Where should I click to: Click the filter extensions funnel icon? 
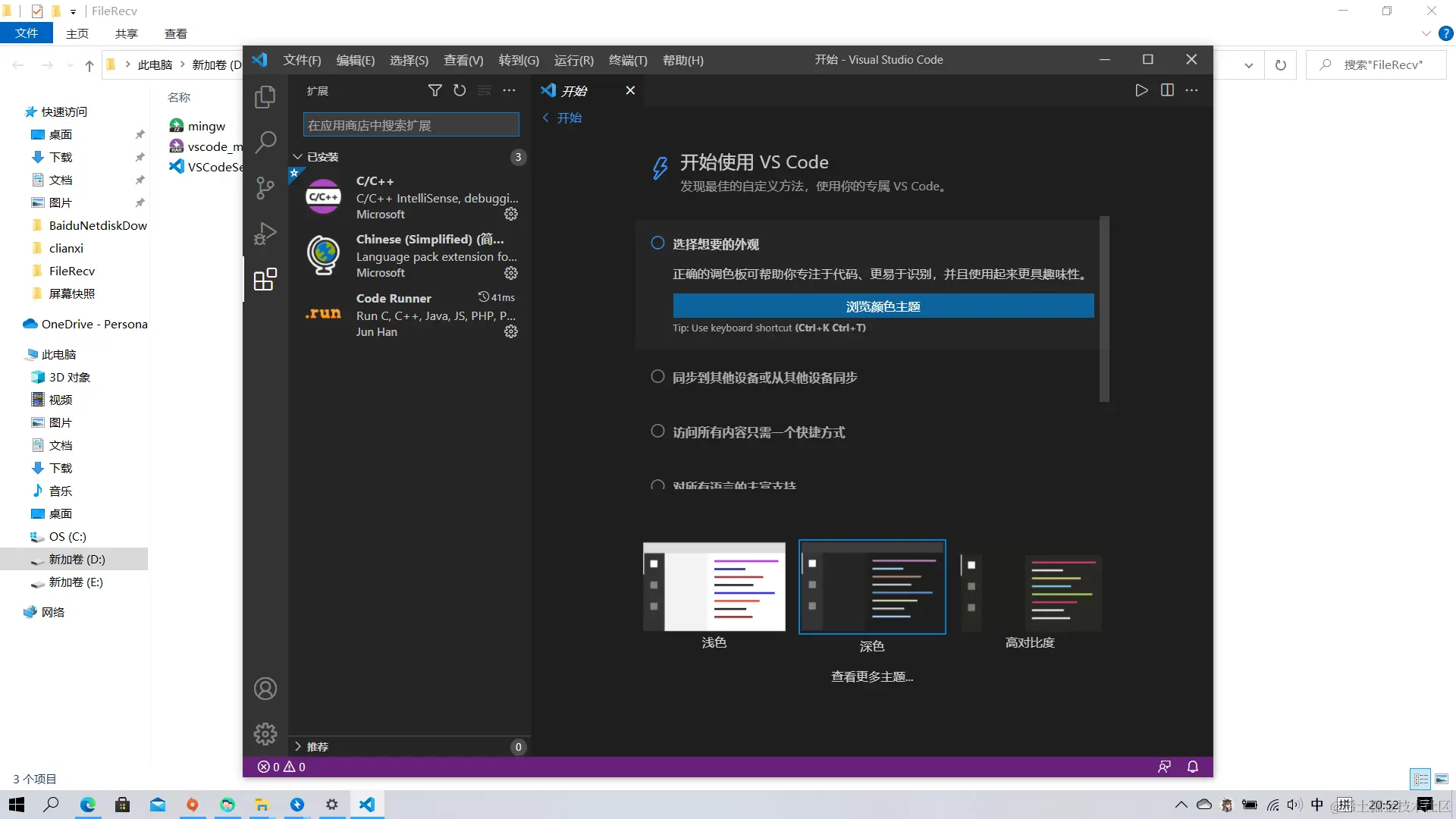[x=435, y=90]
